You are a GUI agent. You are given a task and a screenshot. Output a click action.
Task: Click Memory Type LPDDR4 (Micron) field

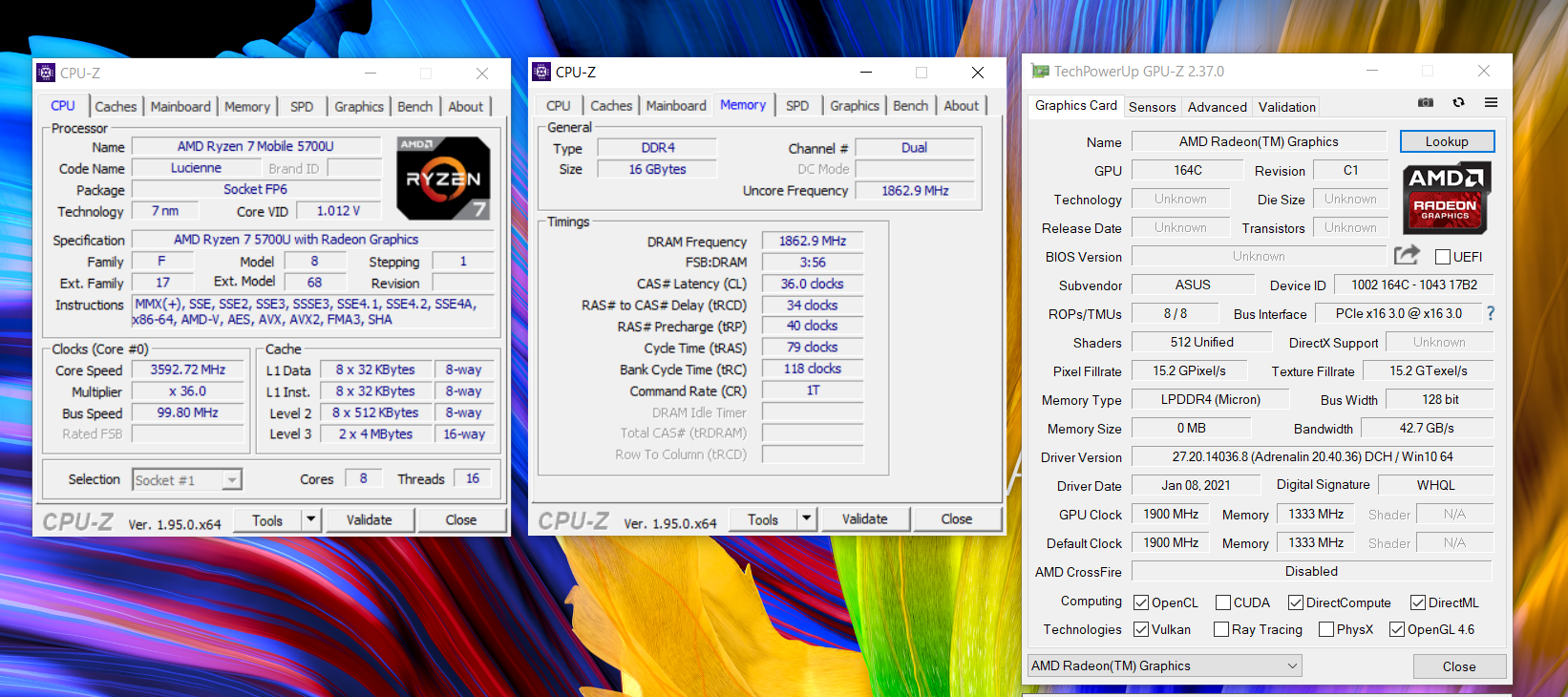coord(1211,399)
